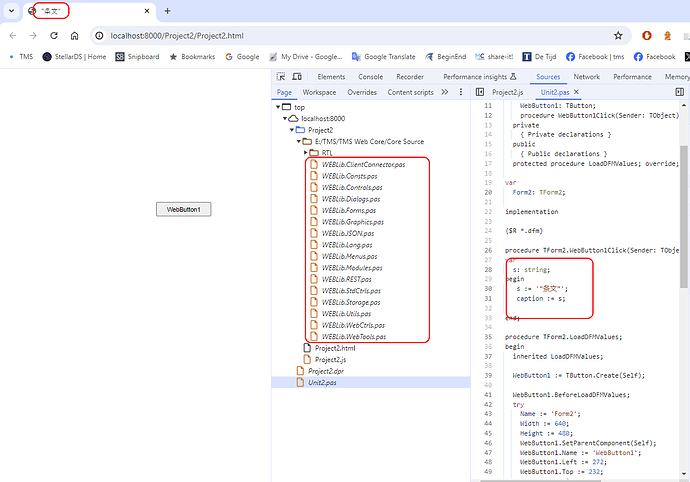Open Content scripts navigator tab
Image resolution: width=690 pixels, height=482 pixels.
pos(410,92)
